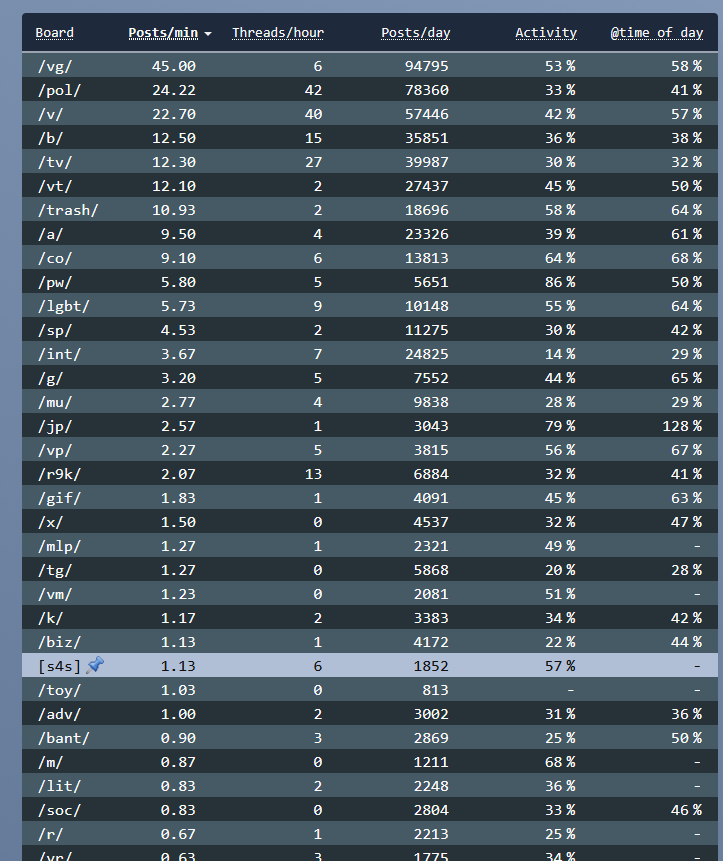This screenshot has width=723, height=861.
Task: Click the 42 threads/hour value for /pol/
Action: (313, 90)
